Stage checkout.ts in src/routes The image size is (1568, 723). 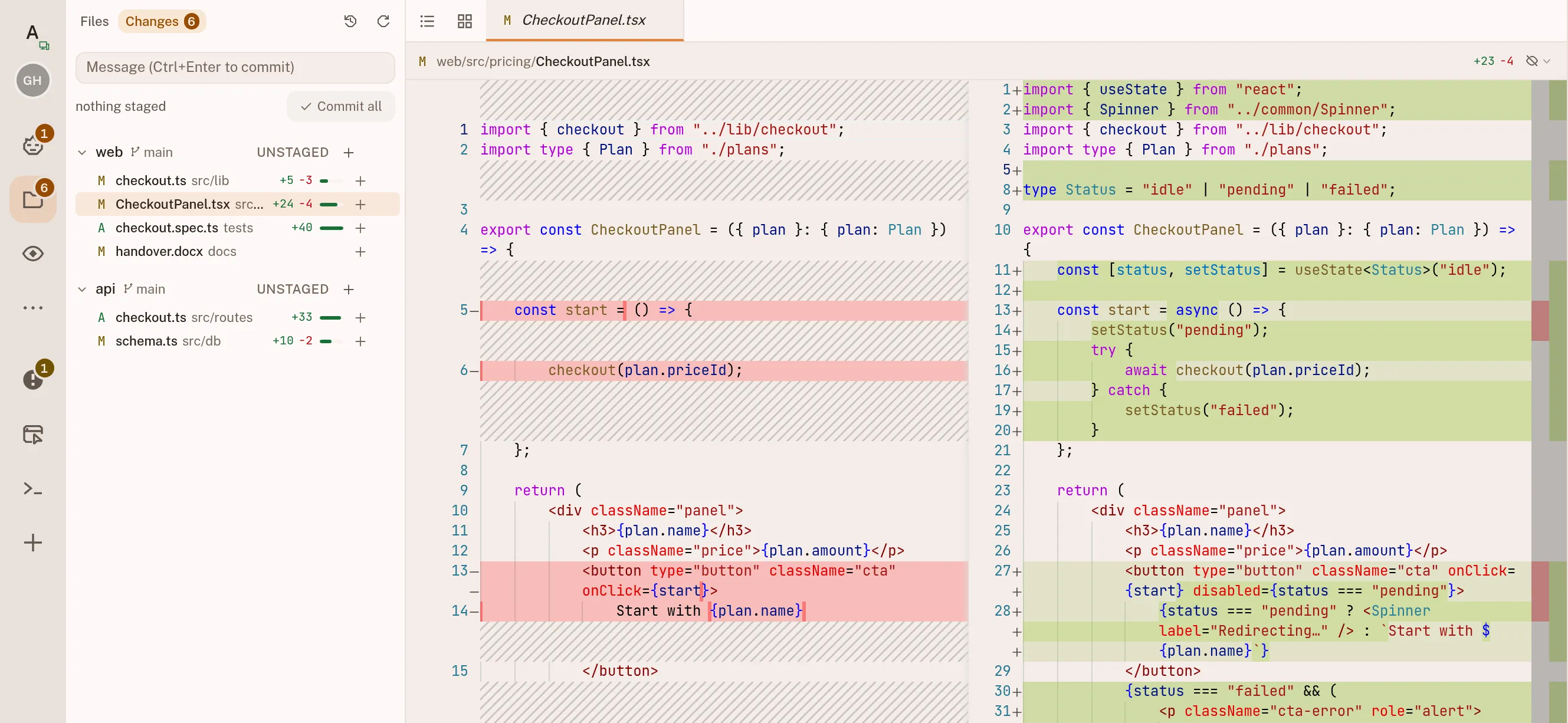[x=360, y=318]
